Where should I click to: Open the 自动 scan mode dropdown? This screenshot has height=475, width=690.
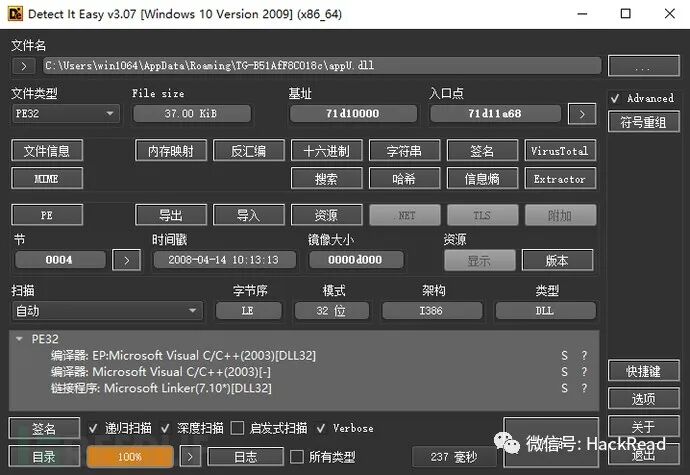pyautogui.click(x=107, y=311)
